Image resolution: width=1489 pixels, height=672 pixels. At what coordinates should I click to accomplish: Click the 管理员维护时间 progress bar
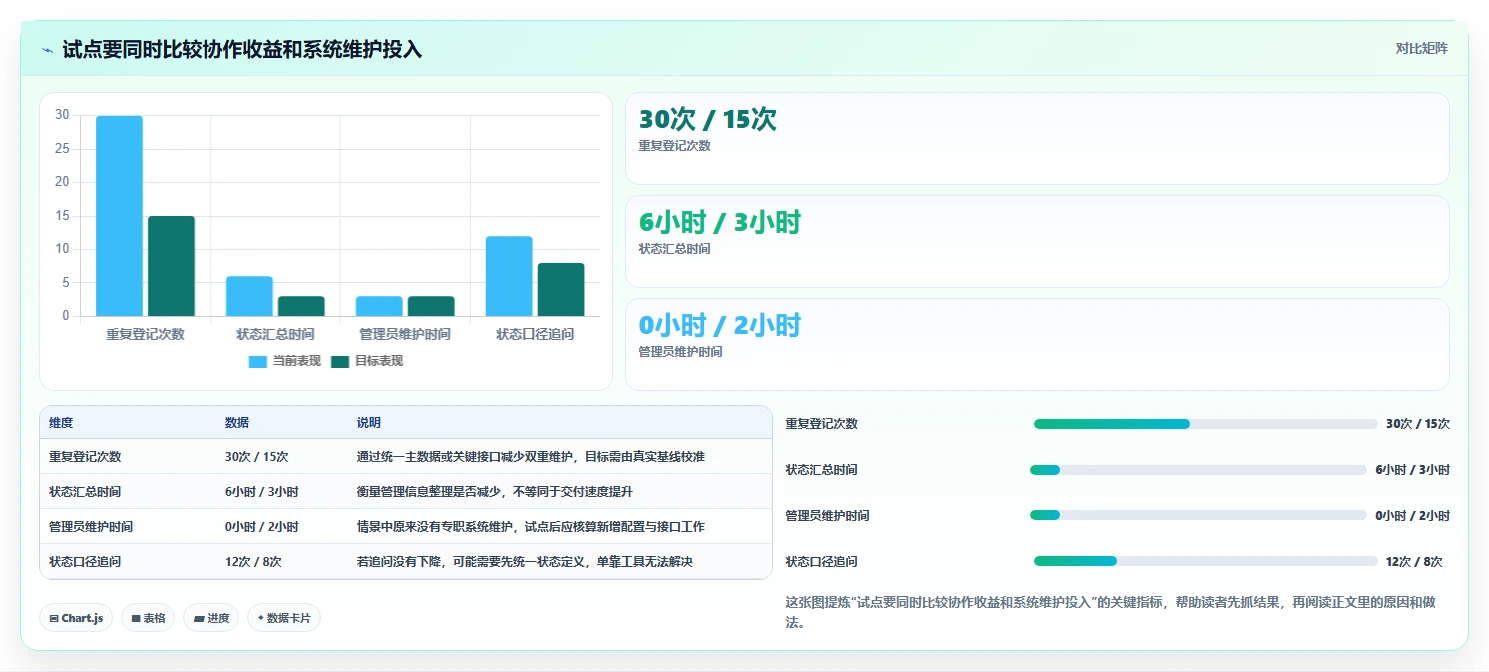point(1198,515)
